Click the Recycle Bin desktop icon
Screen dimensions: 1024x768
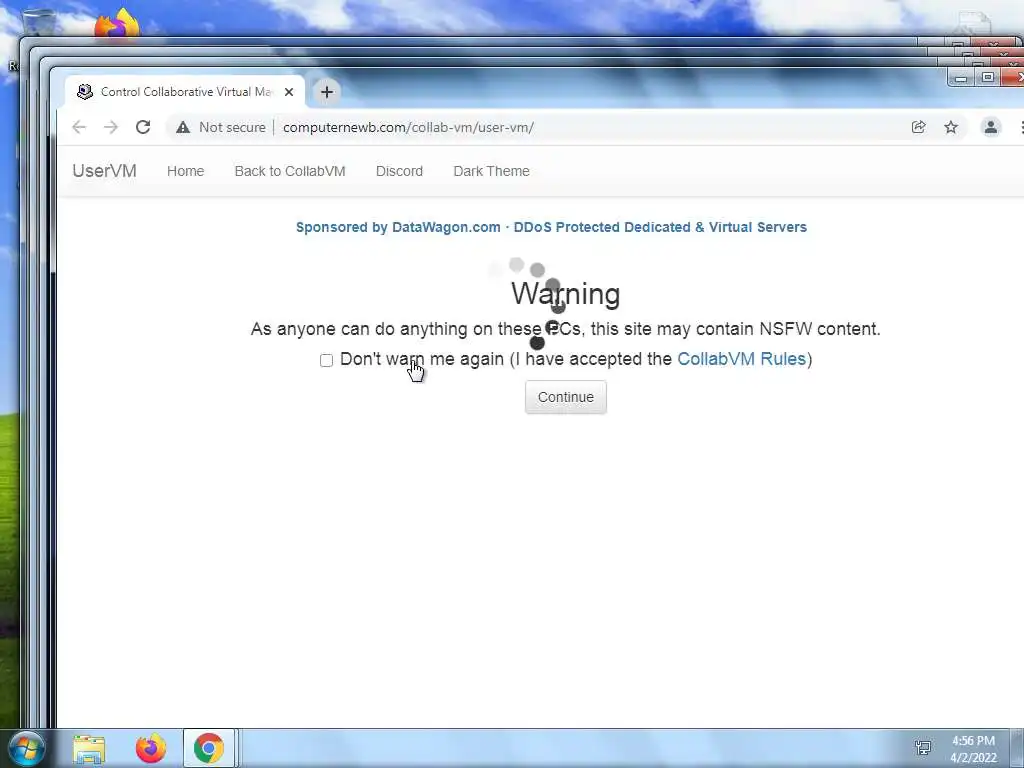pos(38,21)
